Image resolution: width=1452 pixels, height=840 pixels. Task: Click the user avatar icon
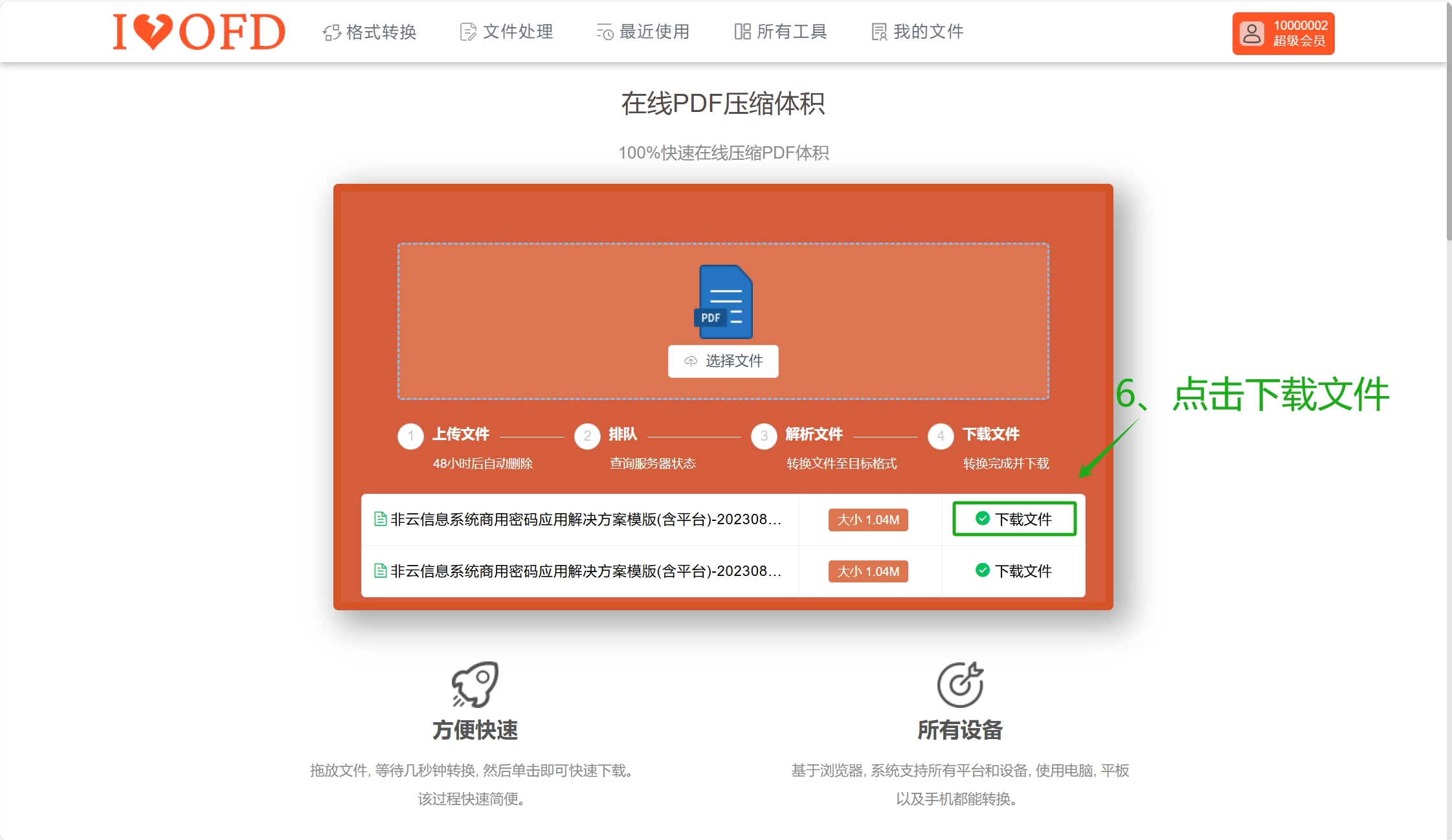[1252, 34]
